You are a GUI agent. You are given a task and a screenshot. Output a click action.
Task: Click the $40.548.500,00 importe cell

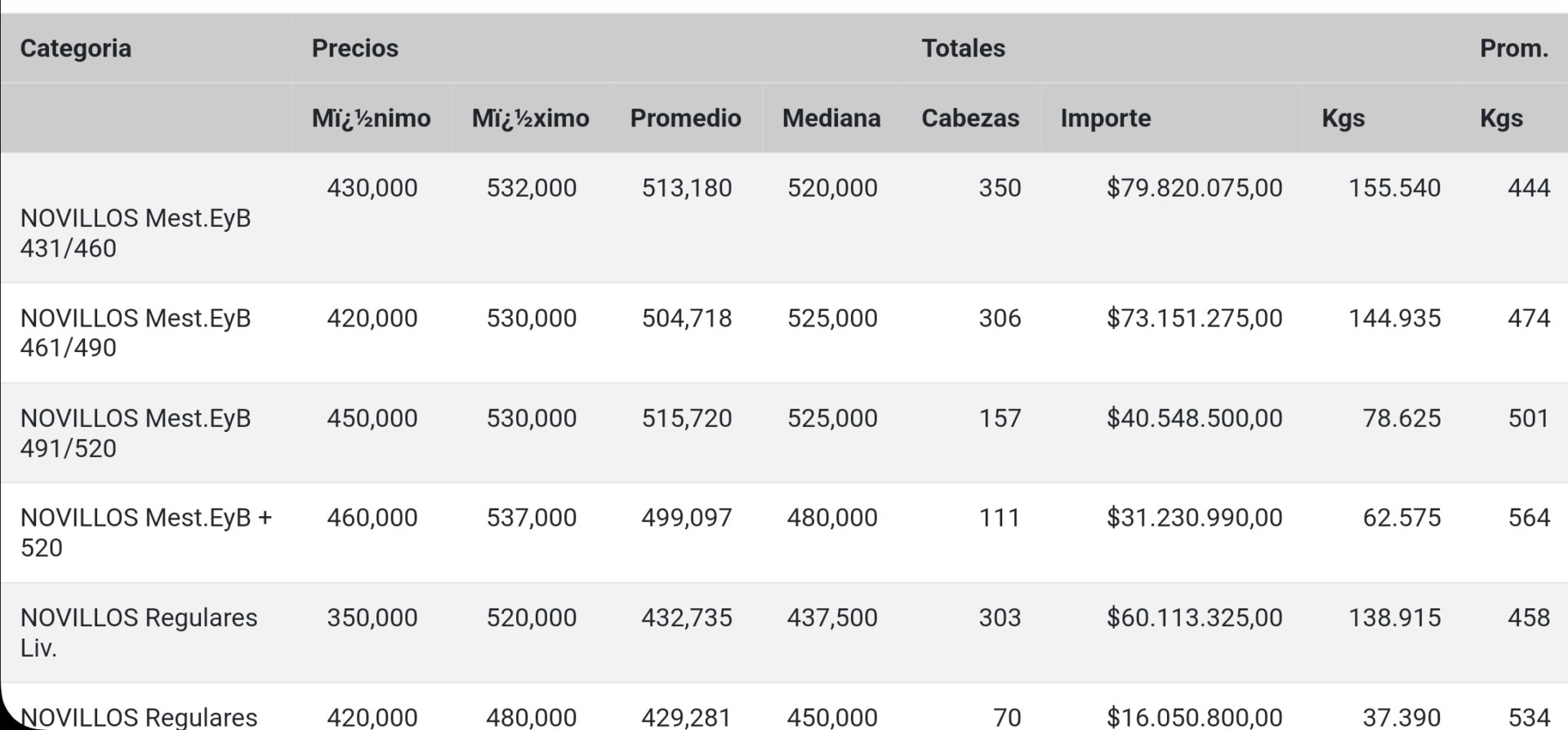point(1194,418)
